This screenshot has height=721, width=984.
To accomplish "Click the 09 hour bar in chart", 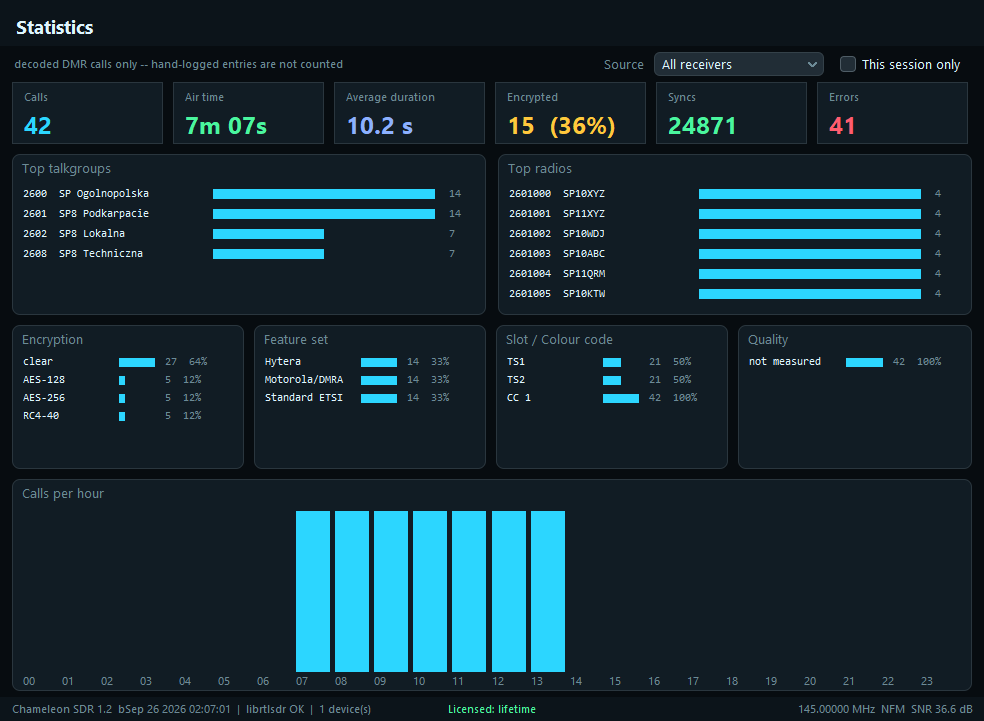I will (391, 591).
